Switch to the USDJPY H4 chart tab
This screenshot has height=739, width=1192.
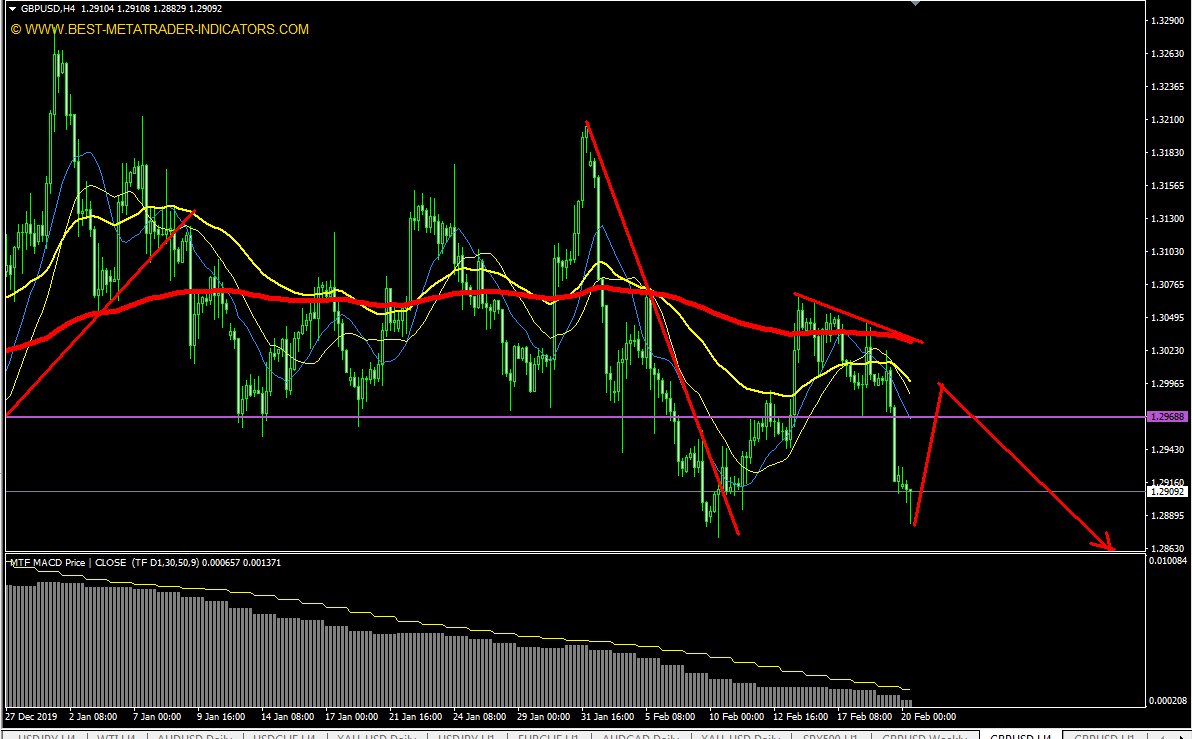point(47,736)
